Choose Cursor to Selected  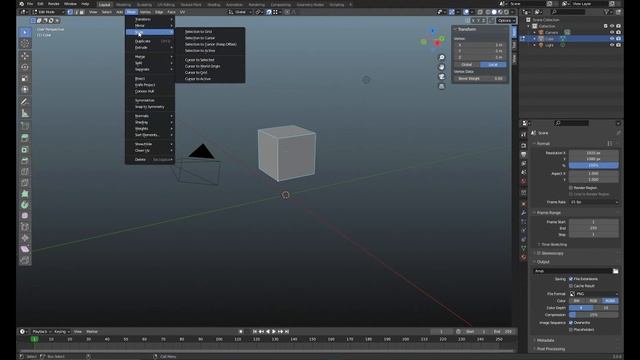point(200,60)
